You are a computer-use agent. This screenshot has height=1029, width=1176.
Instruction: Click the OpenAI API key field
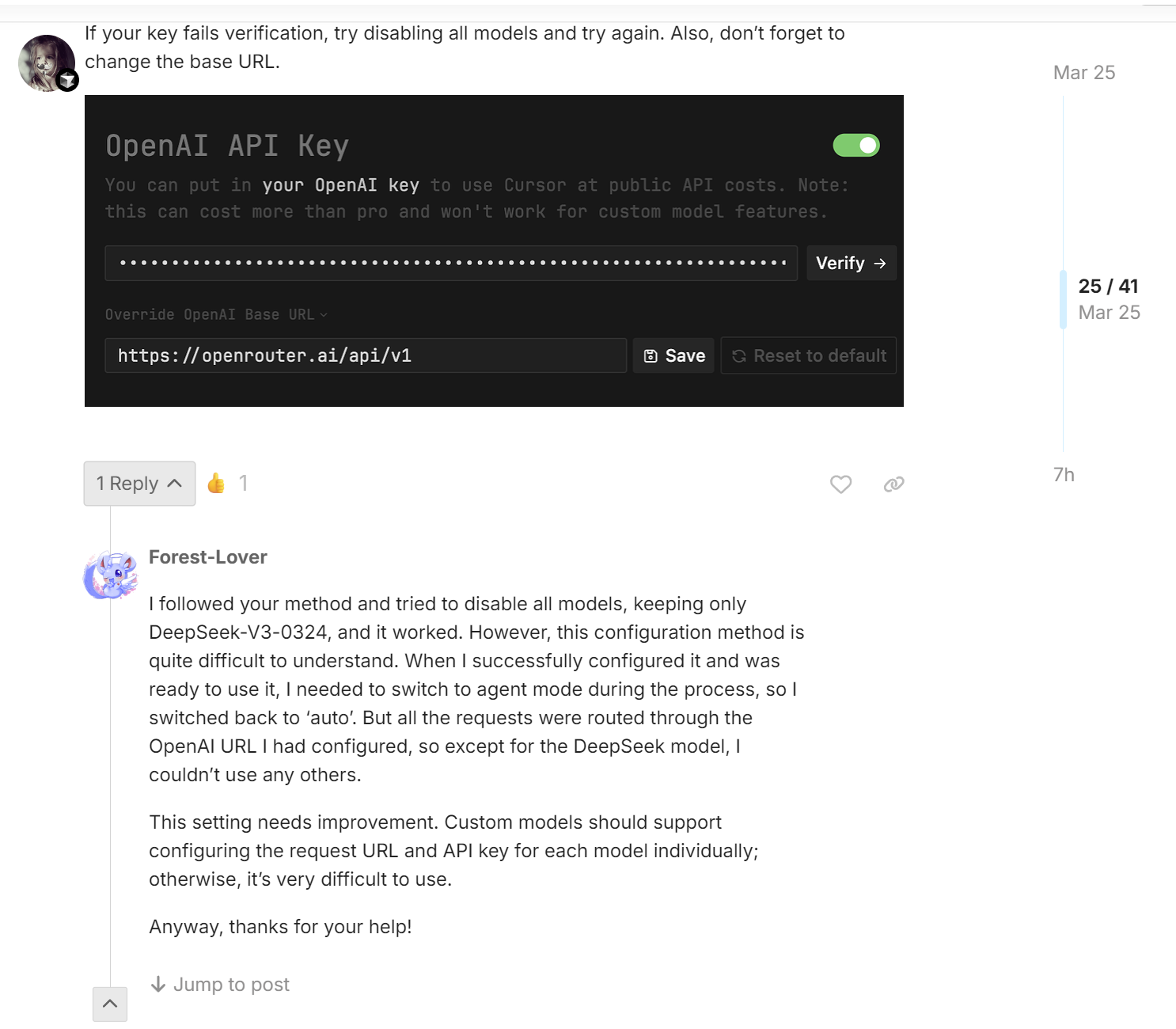[451, 263]
